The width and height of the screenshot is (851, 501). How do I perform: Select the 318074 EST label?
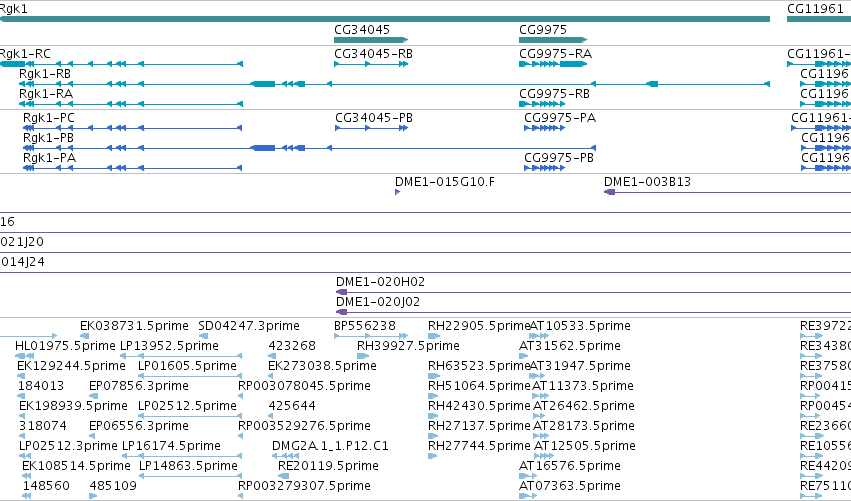coord(43,426)
